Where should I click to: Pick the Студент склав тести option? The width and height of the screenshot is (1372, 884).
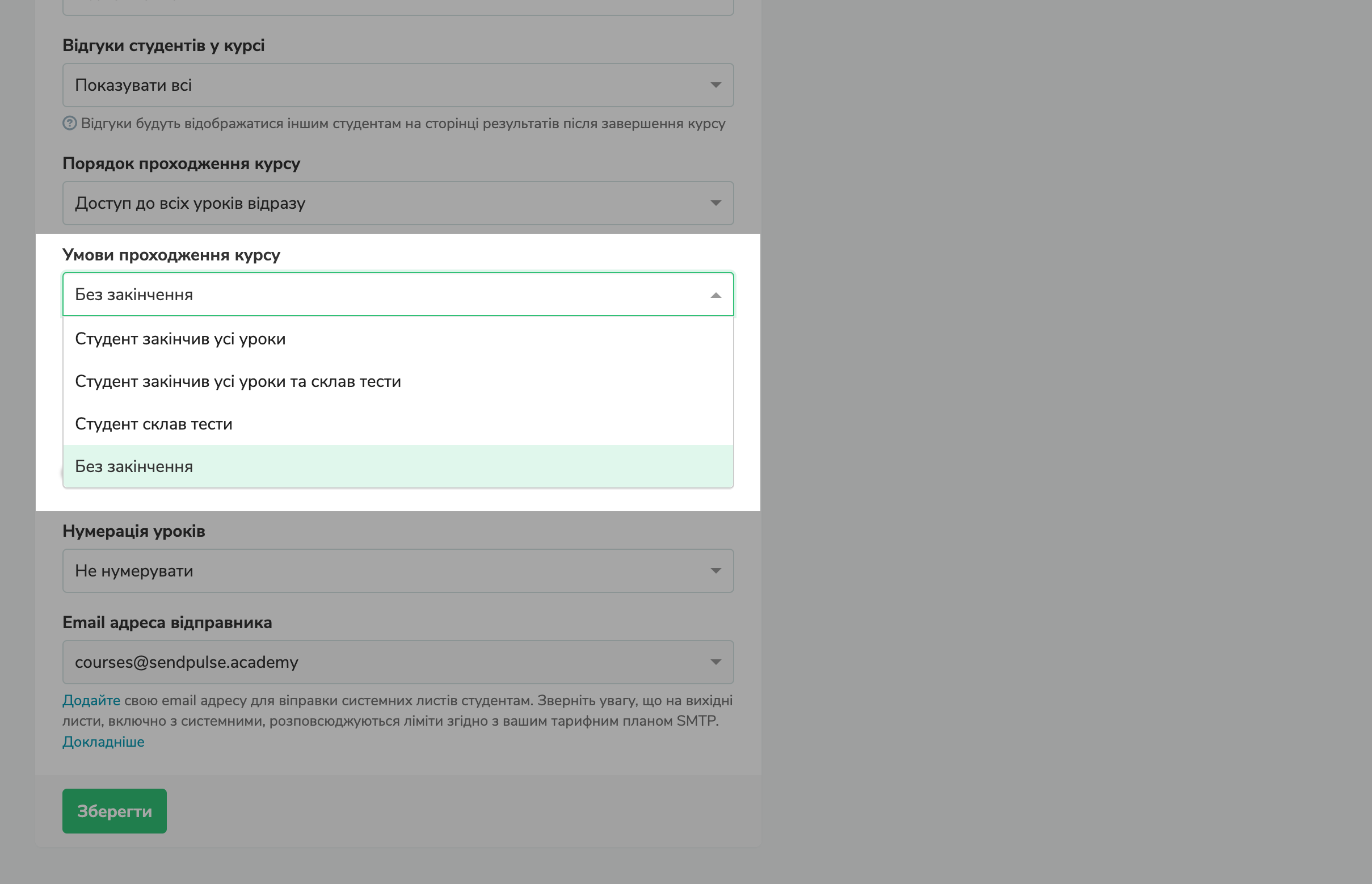pos(154,424)
